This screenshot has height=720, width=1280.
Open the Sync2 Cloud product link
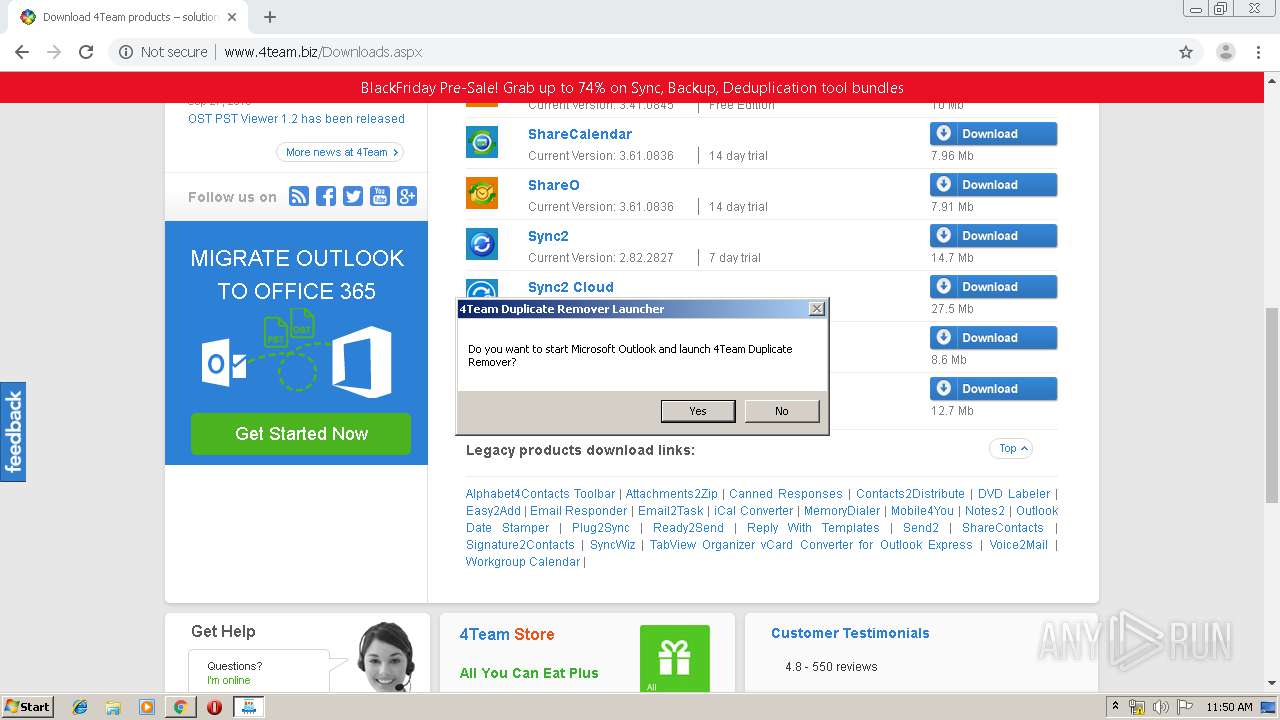[571, 287]
